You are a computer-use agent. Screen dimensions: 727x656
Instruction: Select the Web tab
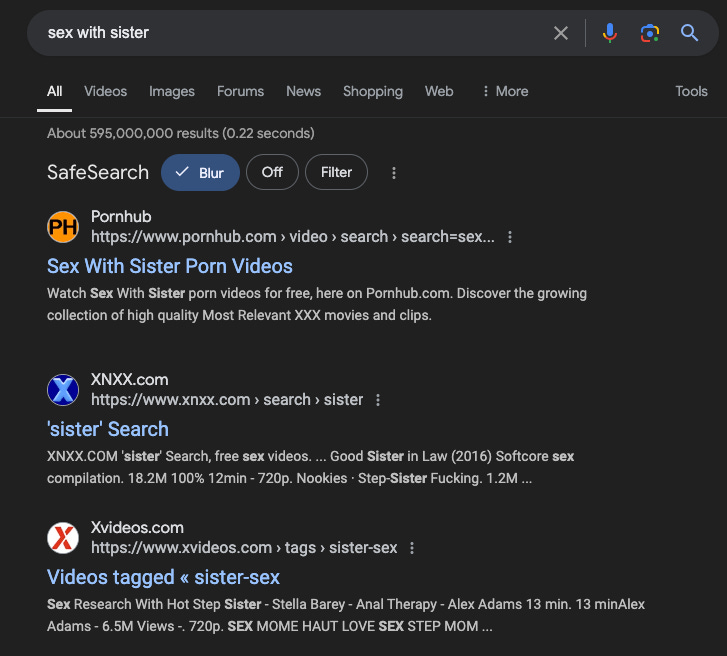coord(439,91)
